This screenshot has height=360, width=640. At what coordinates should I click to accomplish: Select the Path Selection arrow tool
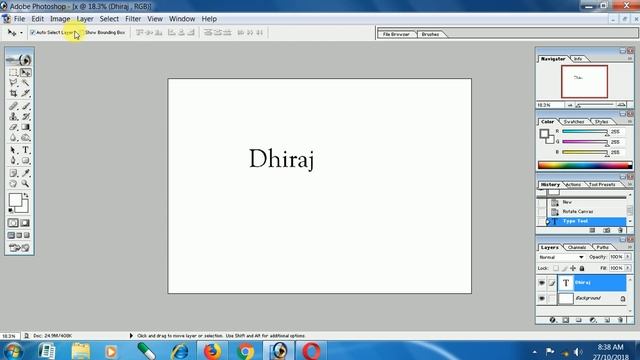[13, 150]
